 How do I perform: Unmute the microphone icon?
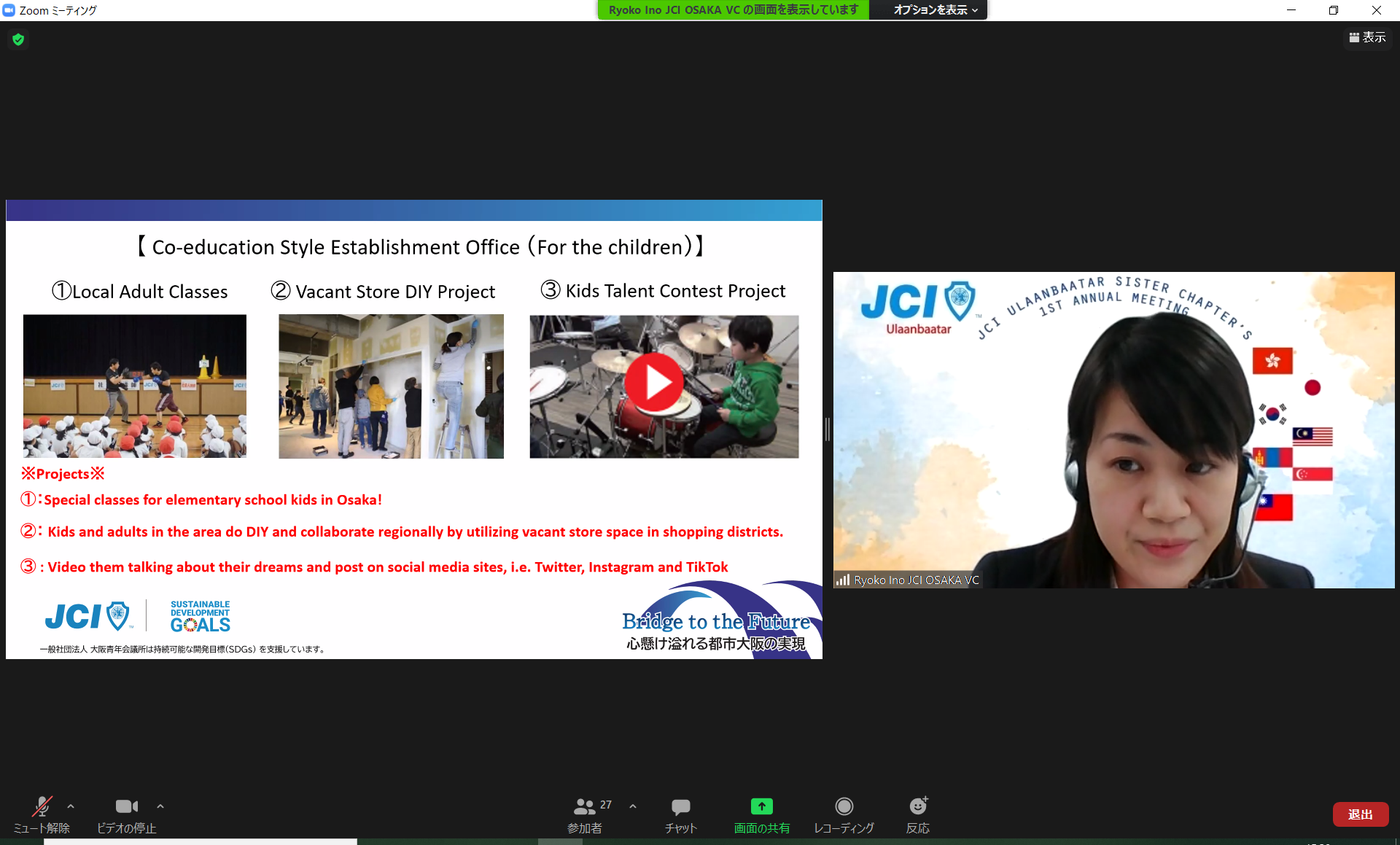tap(42, 806)
